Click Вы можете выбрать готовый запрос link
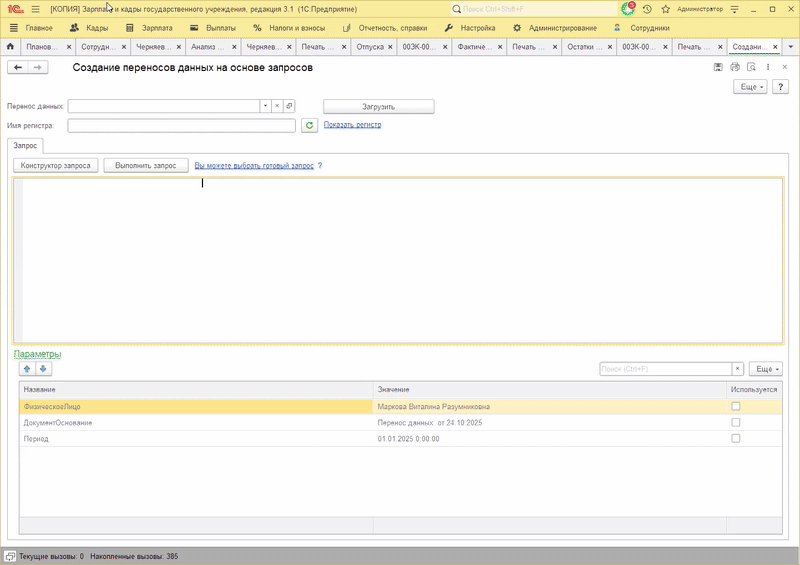Viewport: 800px width, 565px height. [x=254, y=165]
